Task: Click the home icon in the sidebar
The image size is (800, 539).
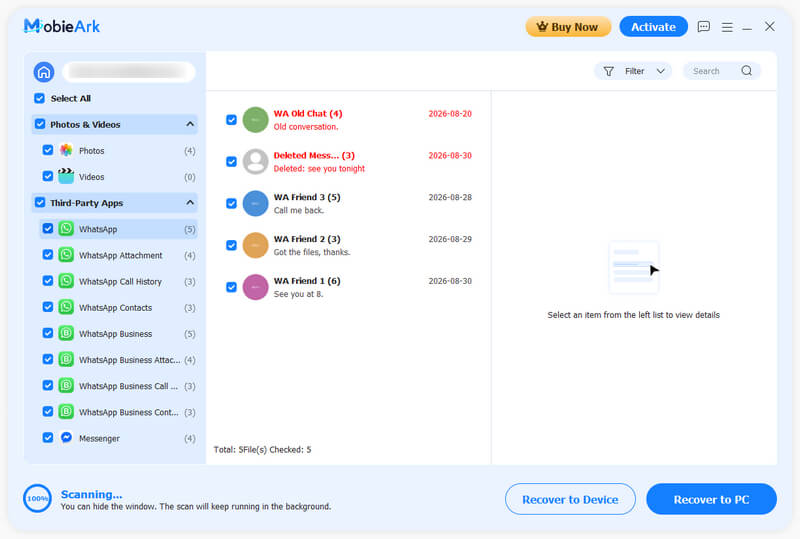Action: 44,72
